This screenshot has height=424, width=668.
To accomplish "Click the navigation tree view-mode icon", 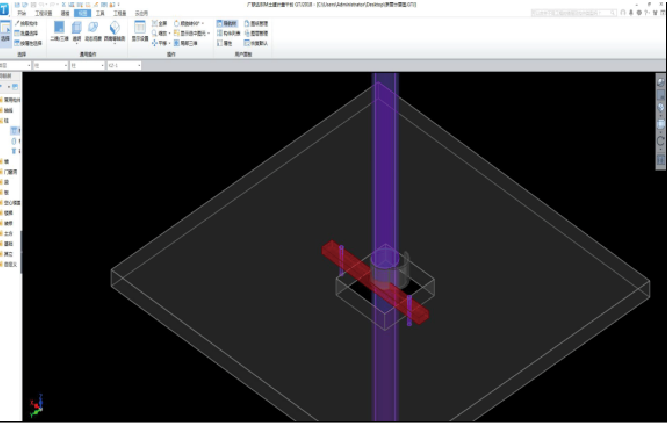I will point(15,87).
